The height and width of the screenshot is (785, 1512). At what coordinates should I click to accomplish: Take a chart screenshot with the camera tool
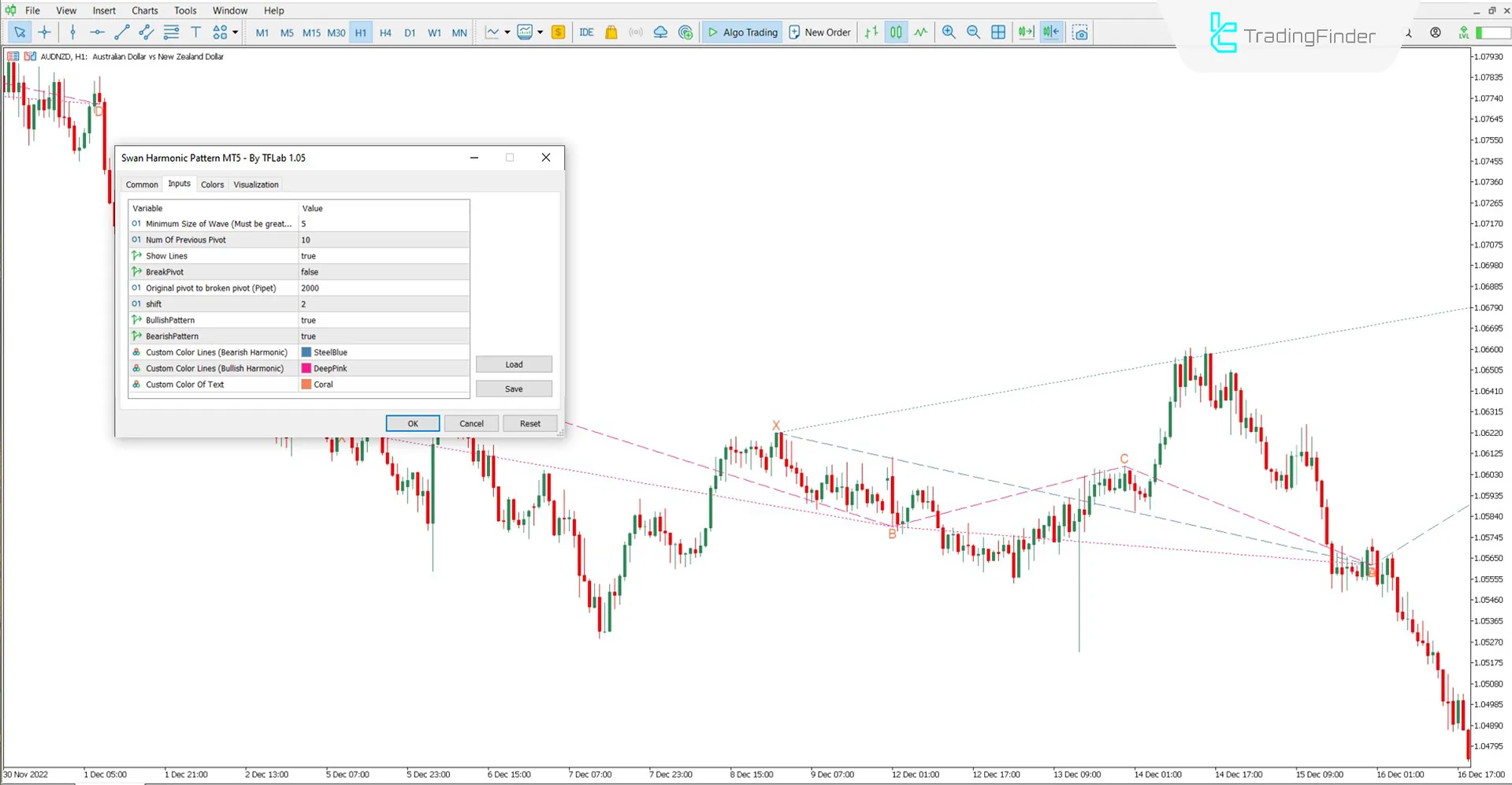point(1079,32)
